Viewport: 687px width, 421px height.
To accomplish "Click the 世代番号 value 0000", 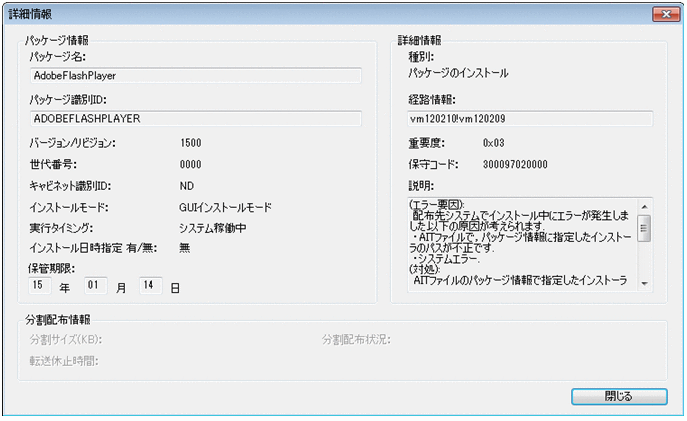I will click(191, 164).
